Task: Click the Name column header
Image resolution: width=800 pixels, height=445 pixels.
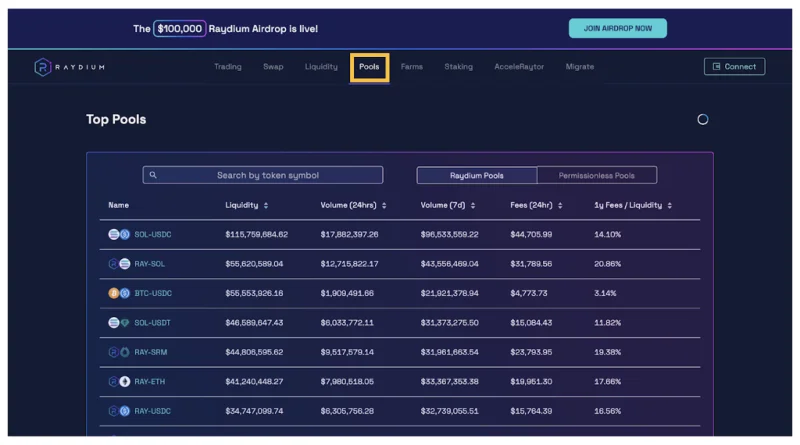Action: 118,205
